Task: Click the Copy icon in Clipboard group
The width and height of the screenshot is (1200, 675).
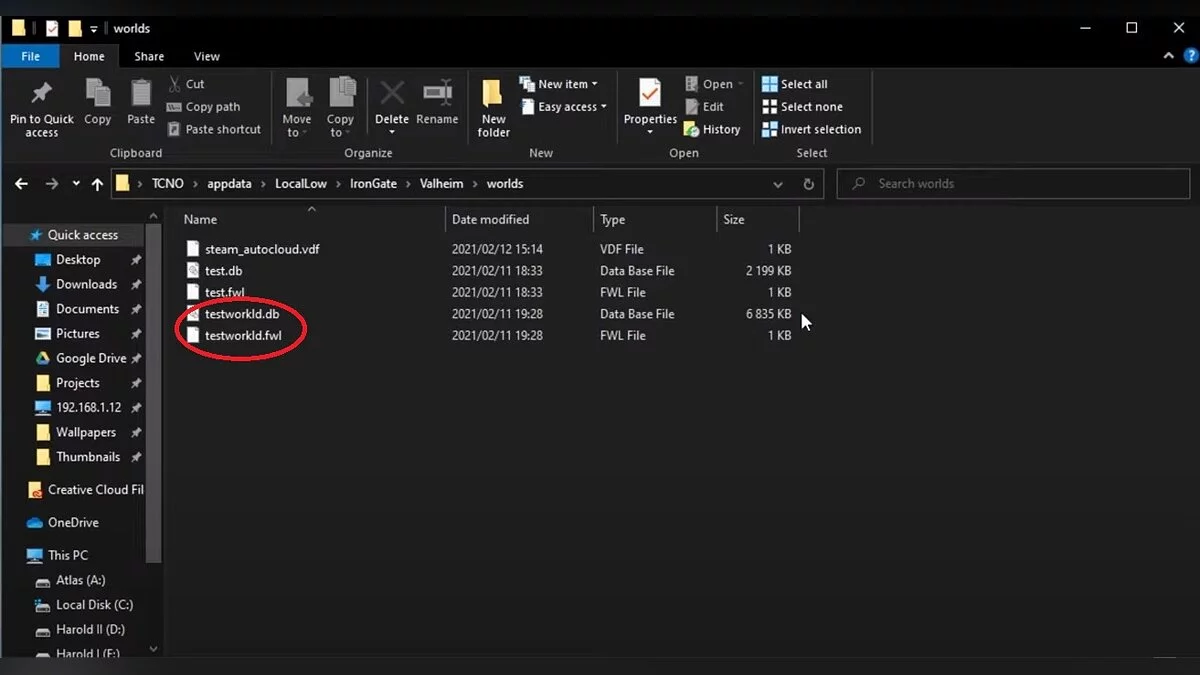Action: pyautogui.click(x=98, y=95)
